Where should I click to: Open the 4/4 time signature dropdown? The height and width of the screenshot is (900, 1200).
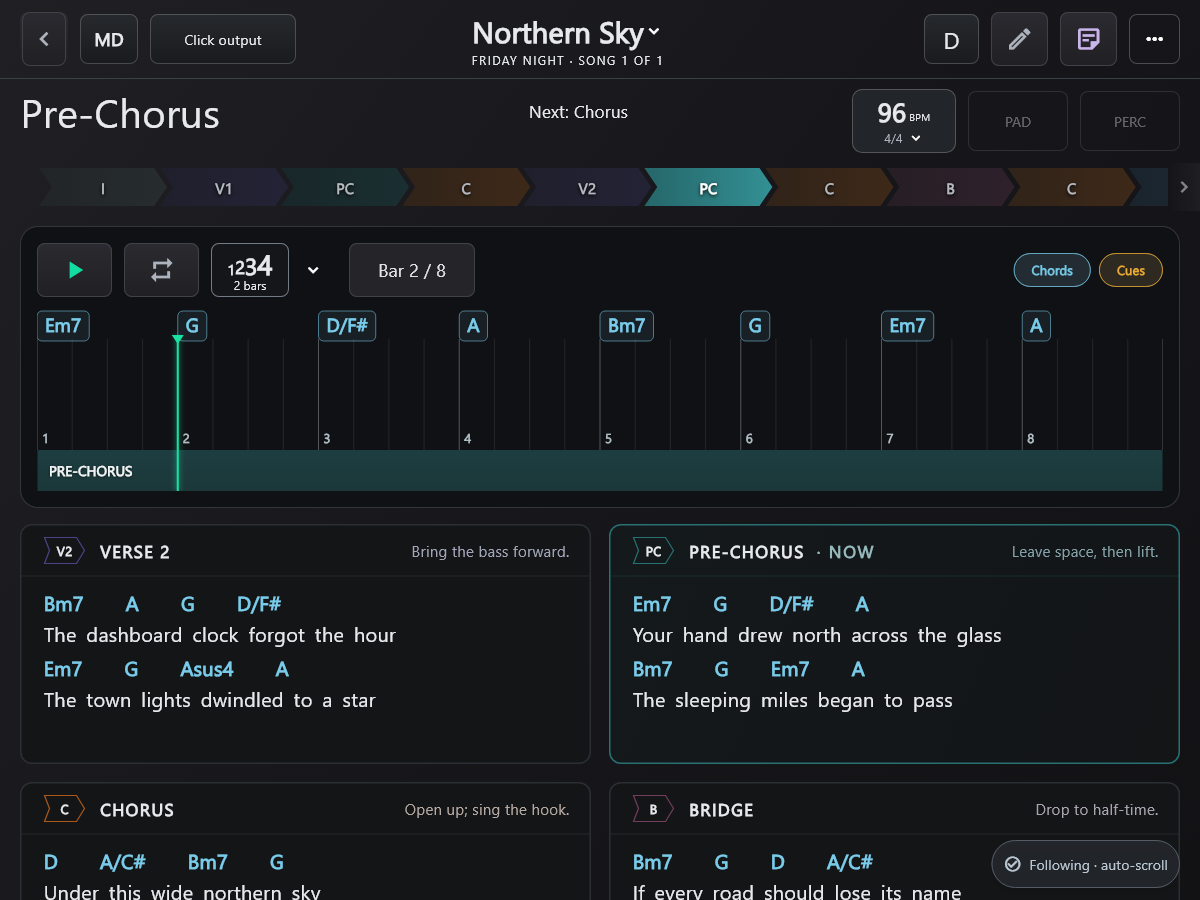coord(902,139)
